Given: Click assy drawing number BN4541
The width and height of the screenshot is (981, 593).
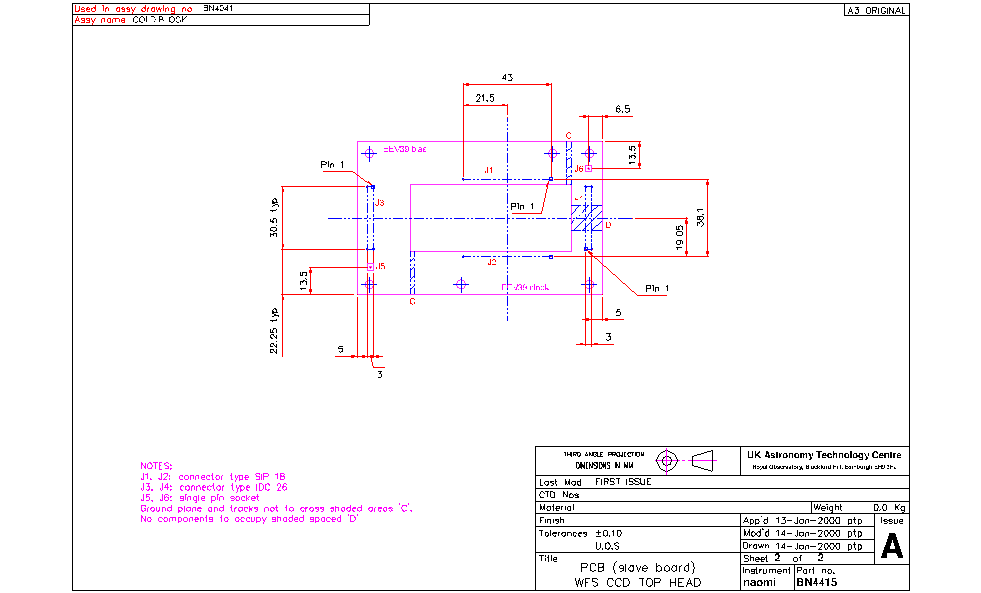Looking at the screenshot, I should click(x=220, y=8).
